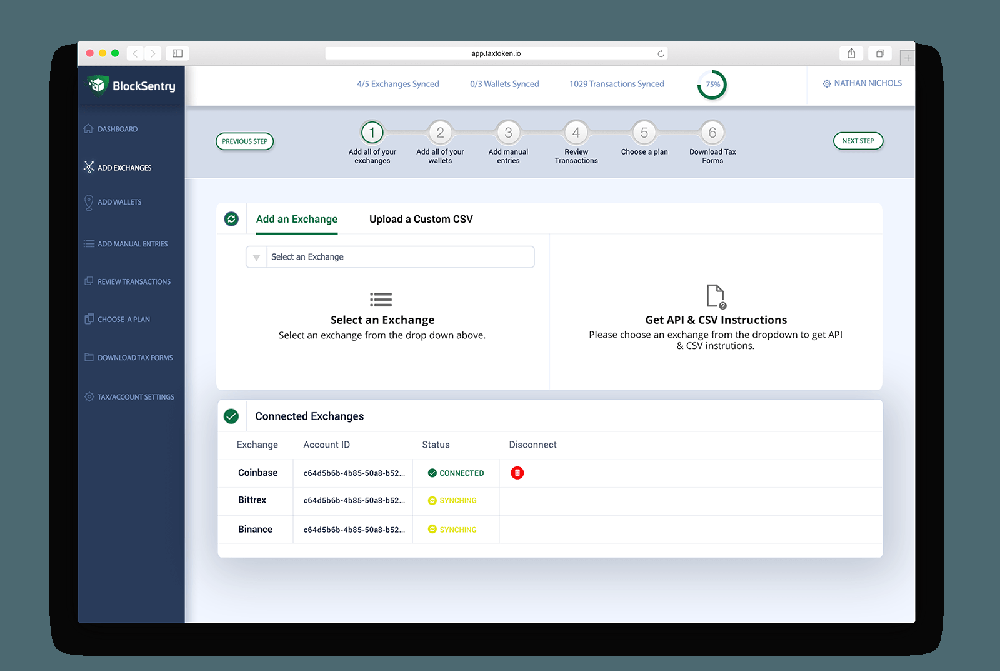Select step 4 Review Transactions
This screenshot has height=671, width=1000.
(576, 133)
